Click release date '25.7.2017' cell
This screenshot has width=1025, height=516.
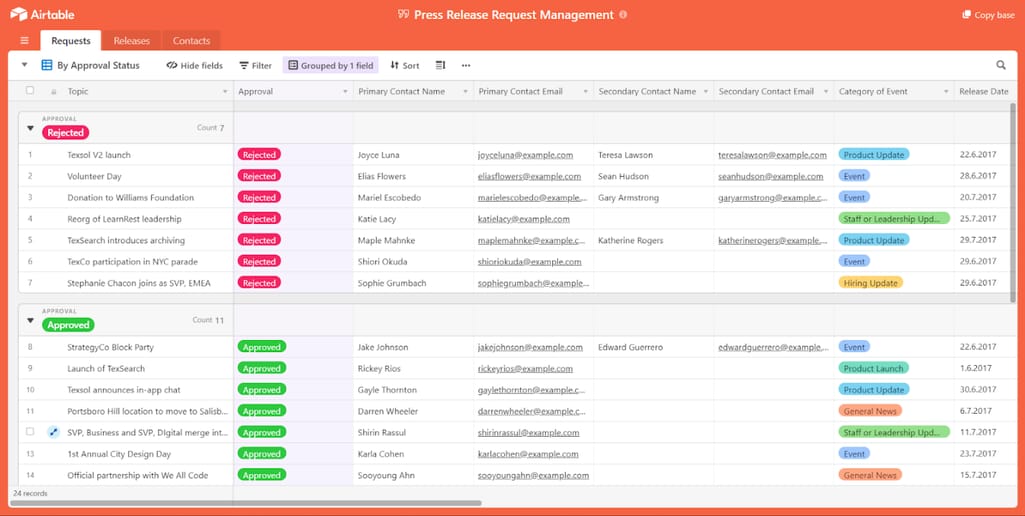(x=983, y=219)
